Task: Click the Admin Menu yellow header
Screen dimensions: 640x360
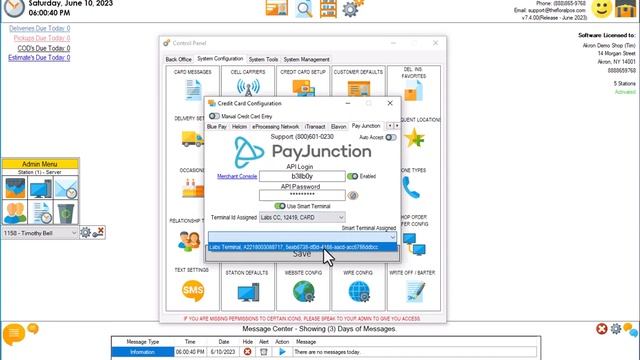Action: pyautogui.click(x=40, y=164)
